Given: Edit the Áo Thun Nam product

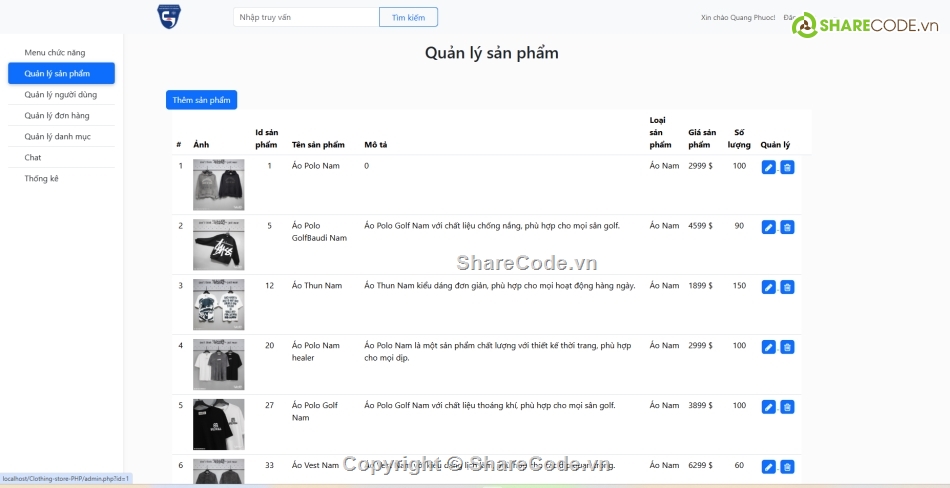Looking at the screenshot, I should point(768,287).
